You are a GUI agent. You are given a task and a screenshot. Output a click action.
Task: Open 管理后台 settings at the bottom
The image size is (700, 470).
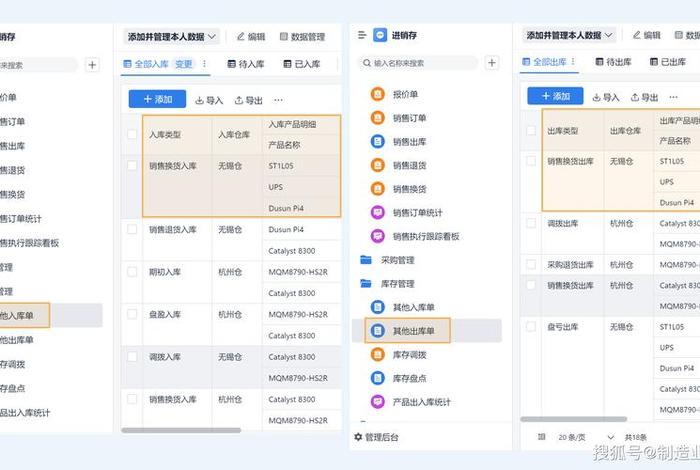(376, 437)
